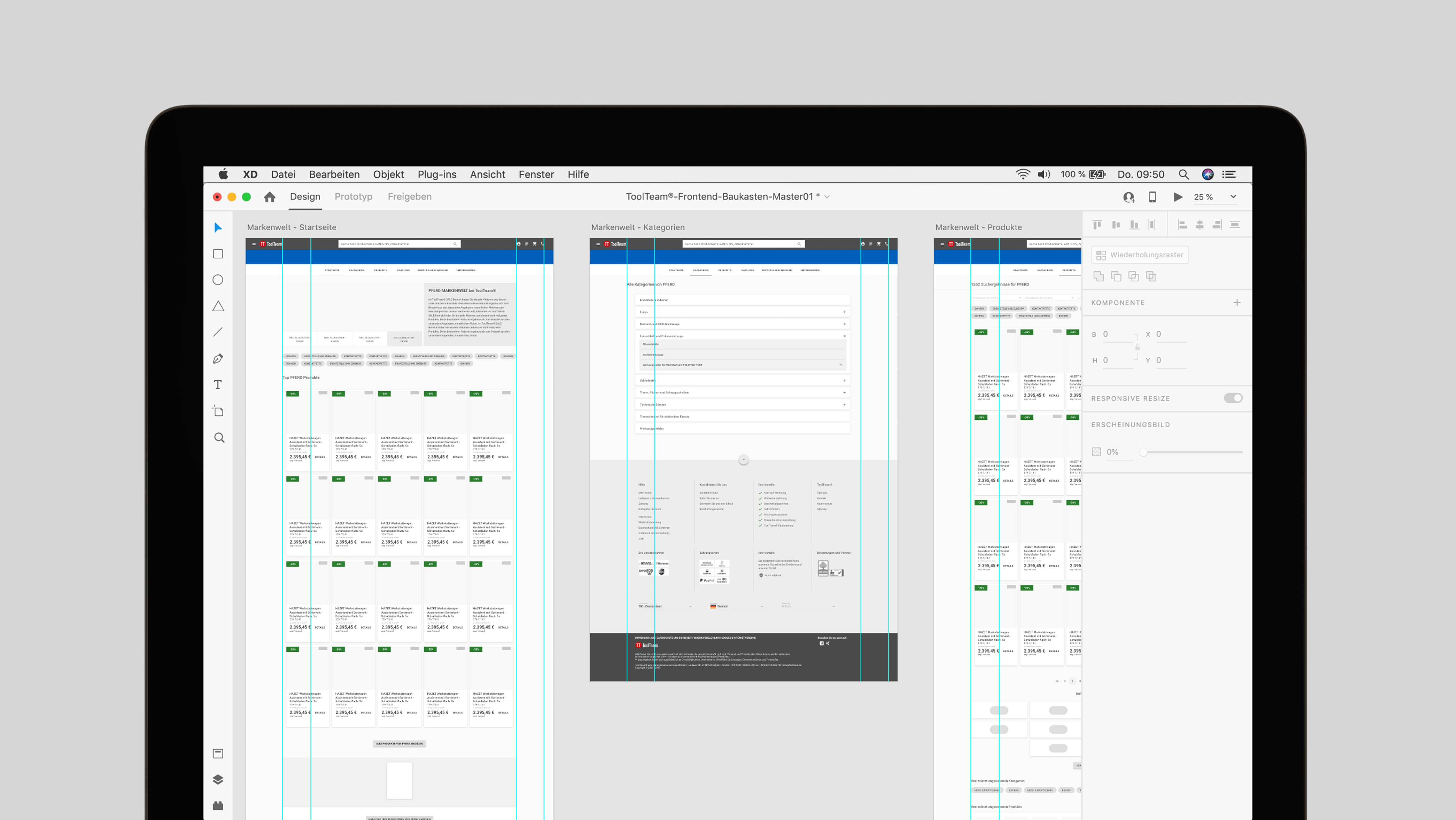Viewport: 1456px width, 820px height.
Task: Open Notification Center list icon
Action: pos(1229,175)
